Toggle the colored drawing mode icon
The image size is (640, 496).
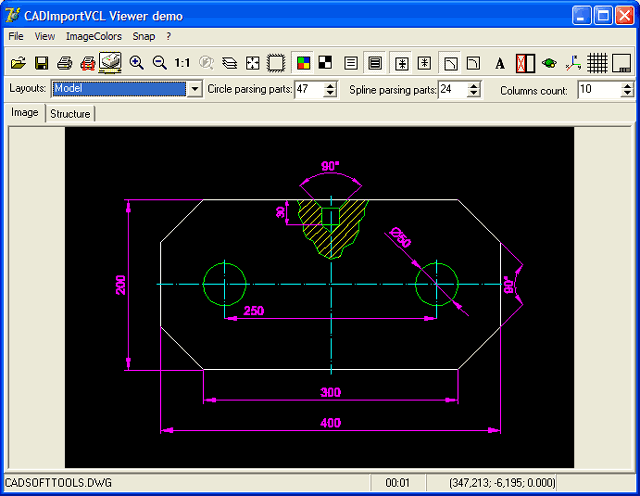pos(303,63)
